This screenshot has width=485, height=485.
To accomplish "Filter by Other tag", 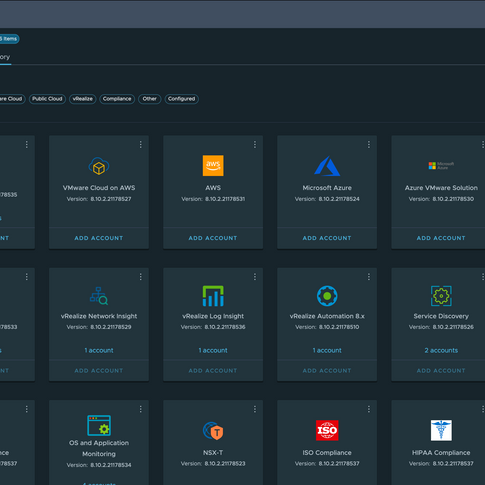I will click(150, 99).
